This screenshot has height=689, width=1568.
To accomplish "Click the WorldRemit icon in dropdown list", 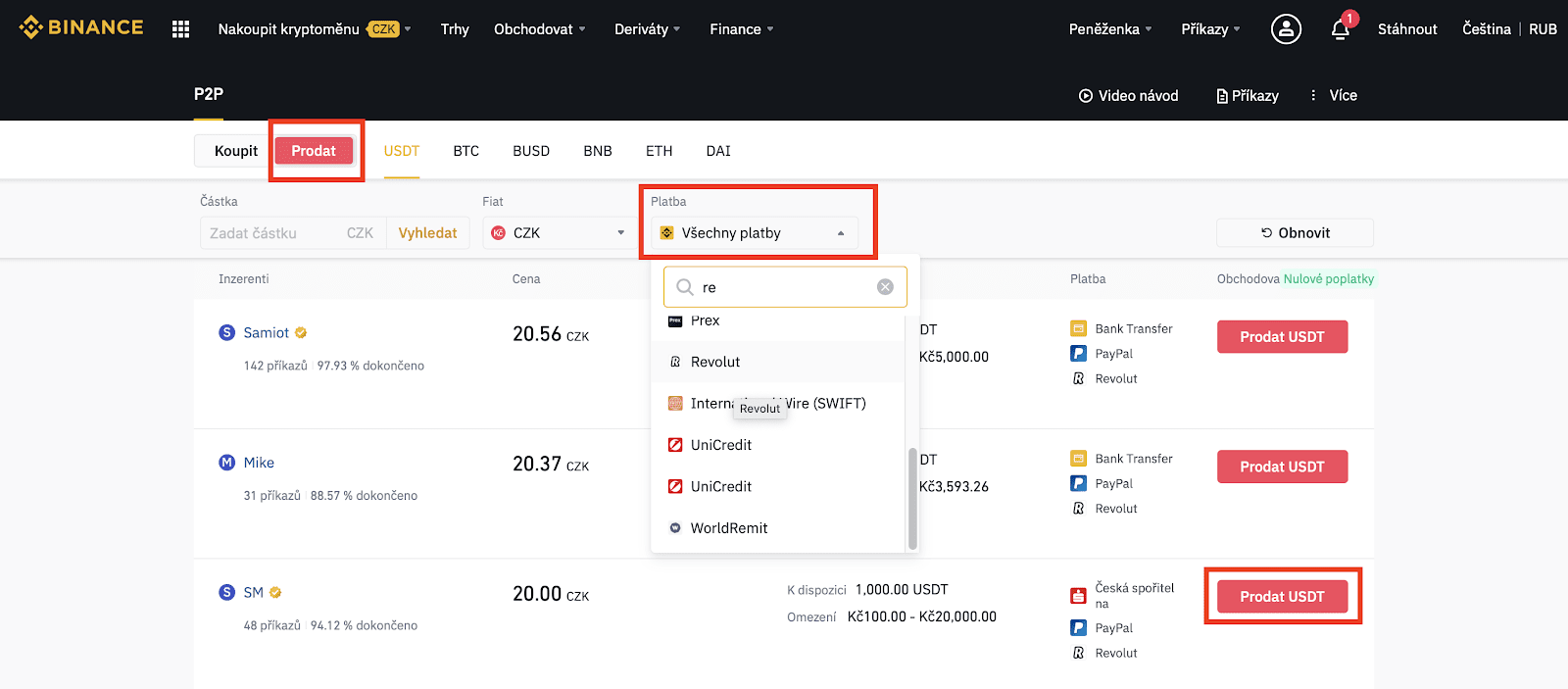I will (675, 528).
